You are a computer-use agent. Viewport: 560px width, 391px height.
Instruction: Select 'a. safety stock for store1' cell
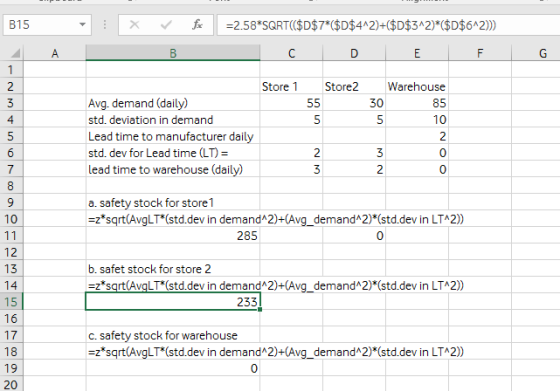click(173, 203)
